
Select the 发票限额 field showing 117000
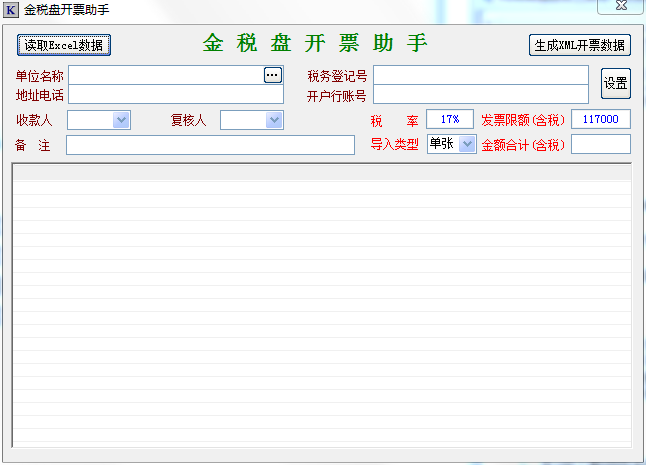click(600, 119)
